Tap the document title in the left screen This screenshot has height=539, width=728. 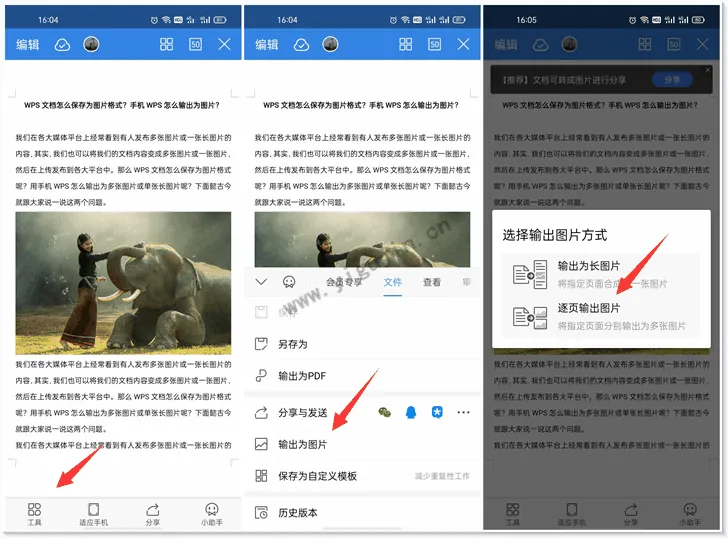pos(122,105)
